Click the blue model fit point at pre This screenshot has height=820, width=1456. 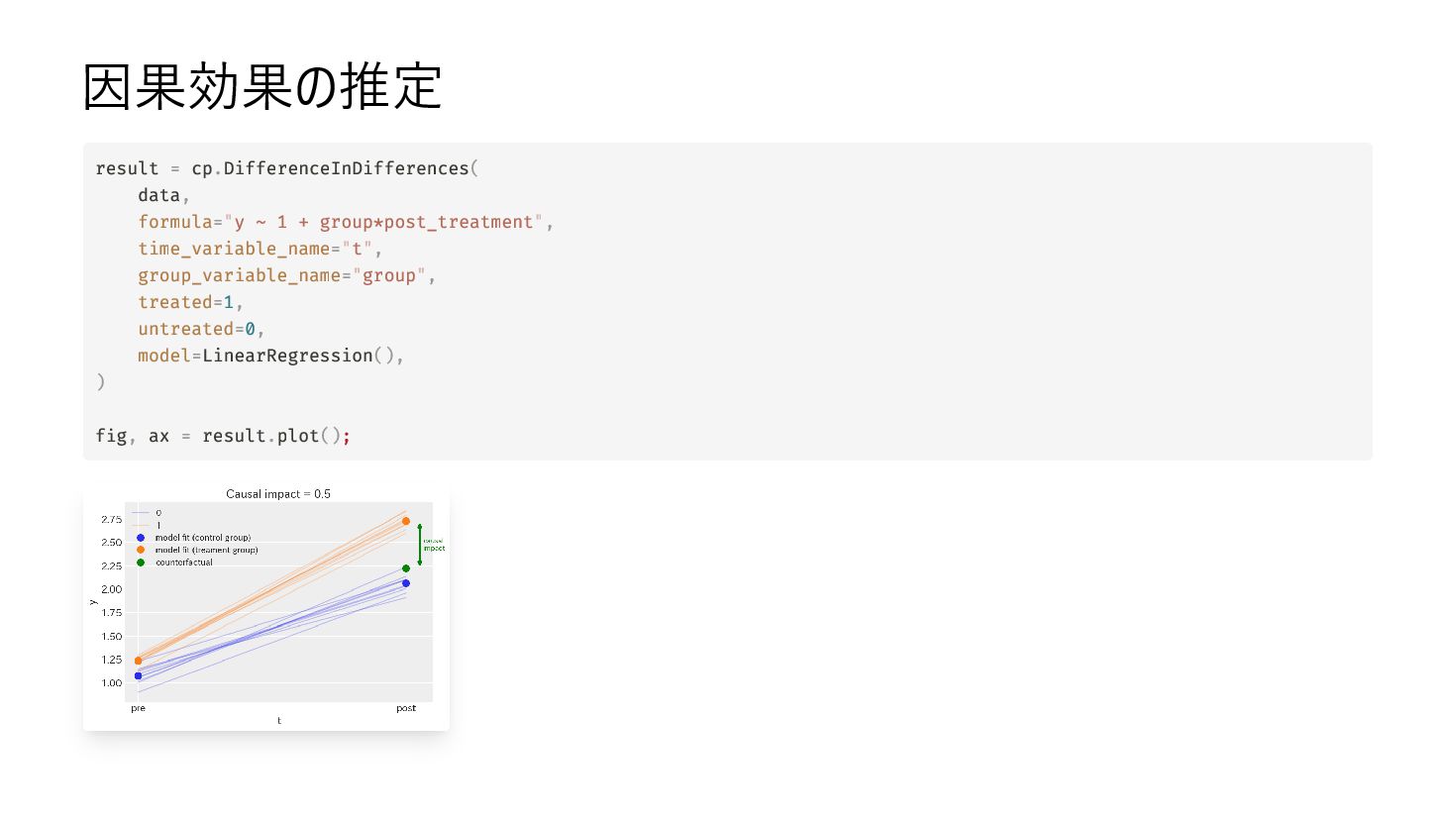point(138,675)
